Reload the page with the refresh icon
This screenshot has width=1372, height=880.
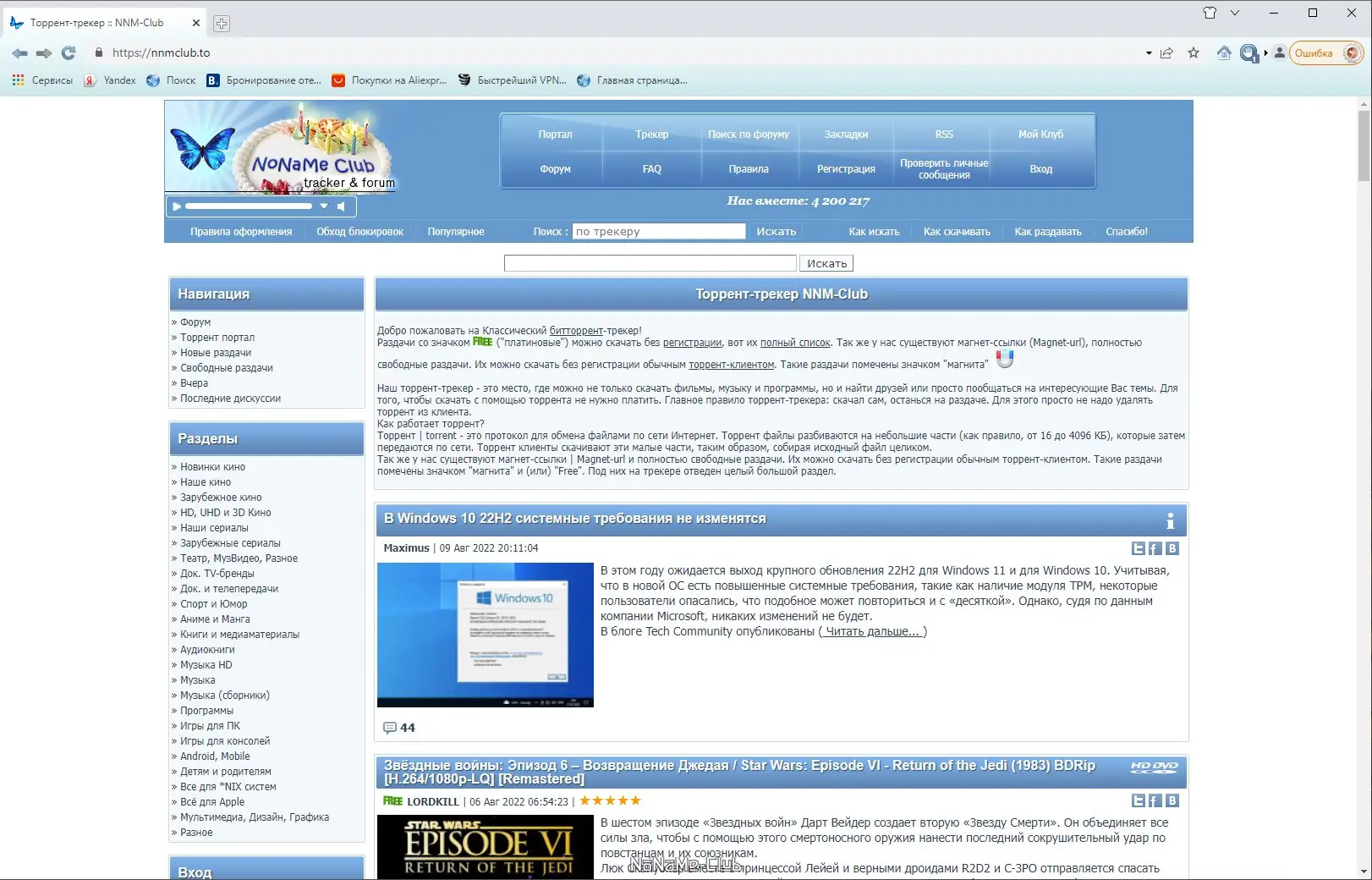69,53
